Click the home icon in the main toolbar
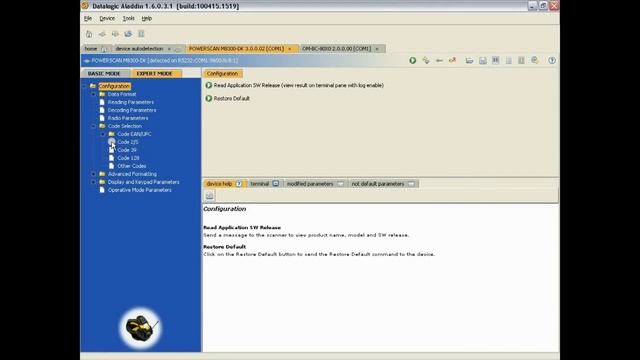 (89, 34)
